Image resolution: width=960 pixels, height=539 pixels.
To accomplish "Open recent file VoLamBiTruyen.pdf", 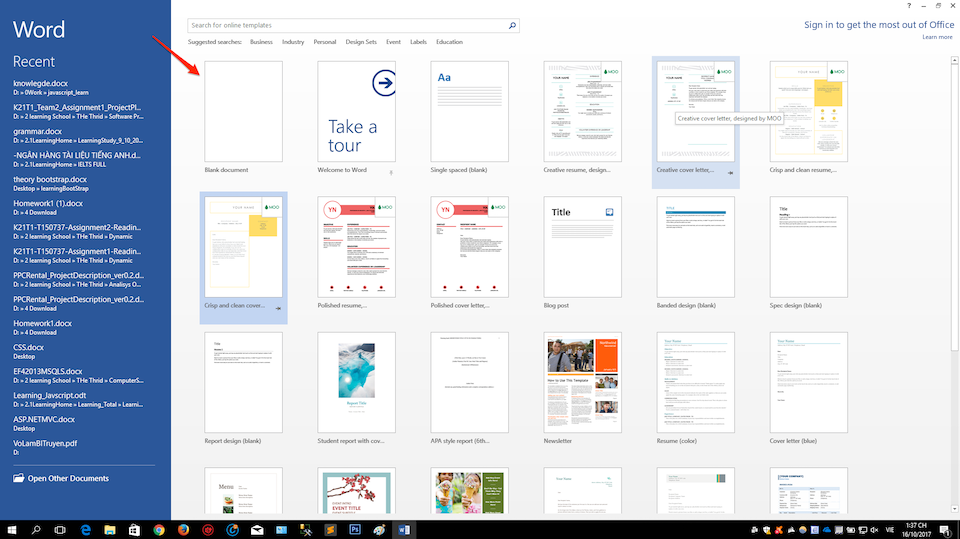I will coord(45,448).
